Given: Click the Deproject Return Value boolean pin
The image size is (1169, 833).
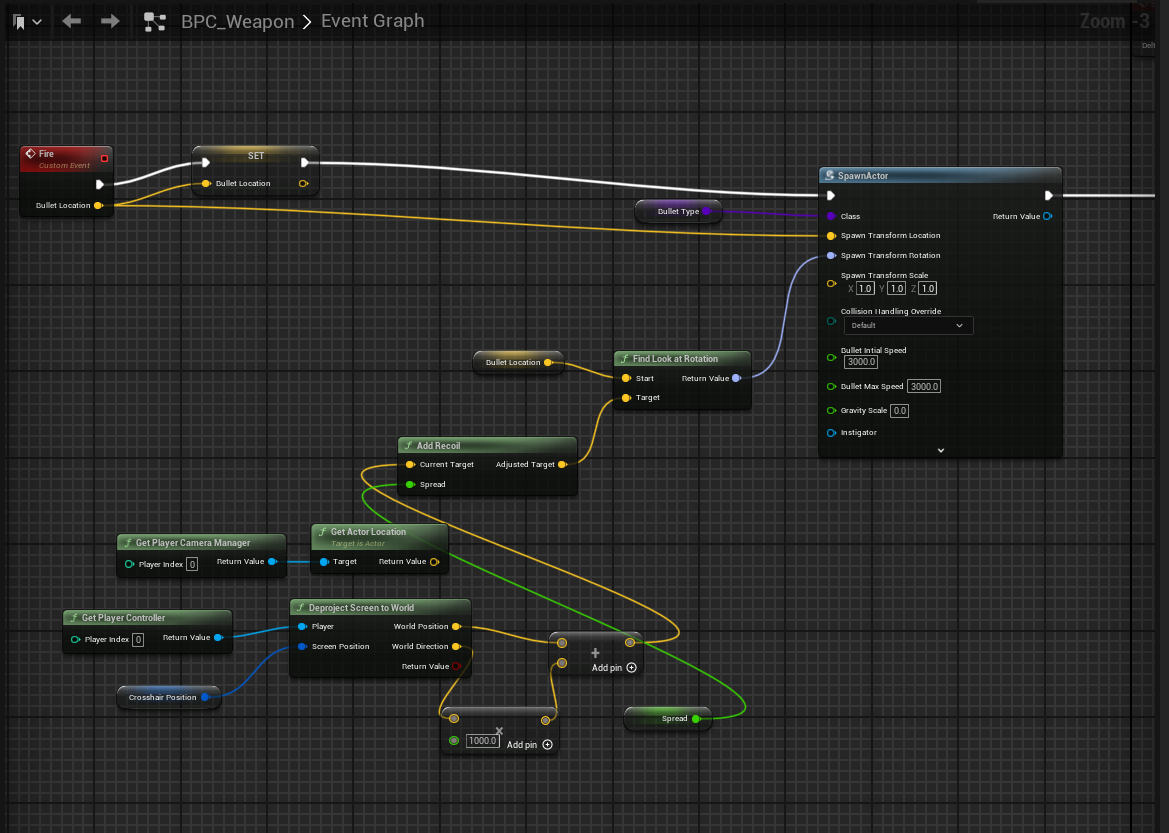Looking at the screenshot, I should (x=456, y=667).
